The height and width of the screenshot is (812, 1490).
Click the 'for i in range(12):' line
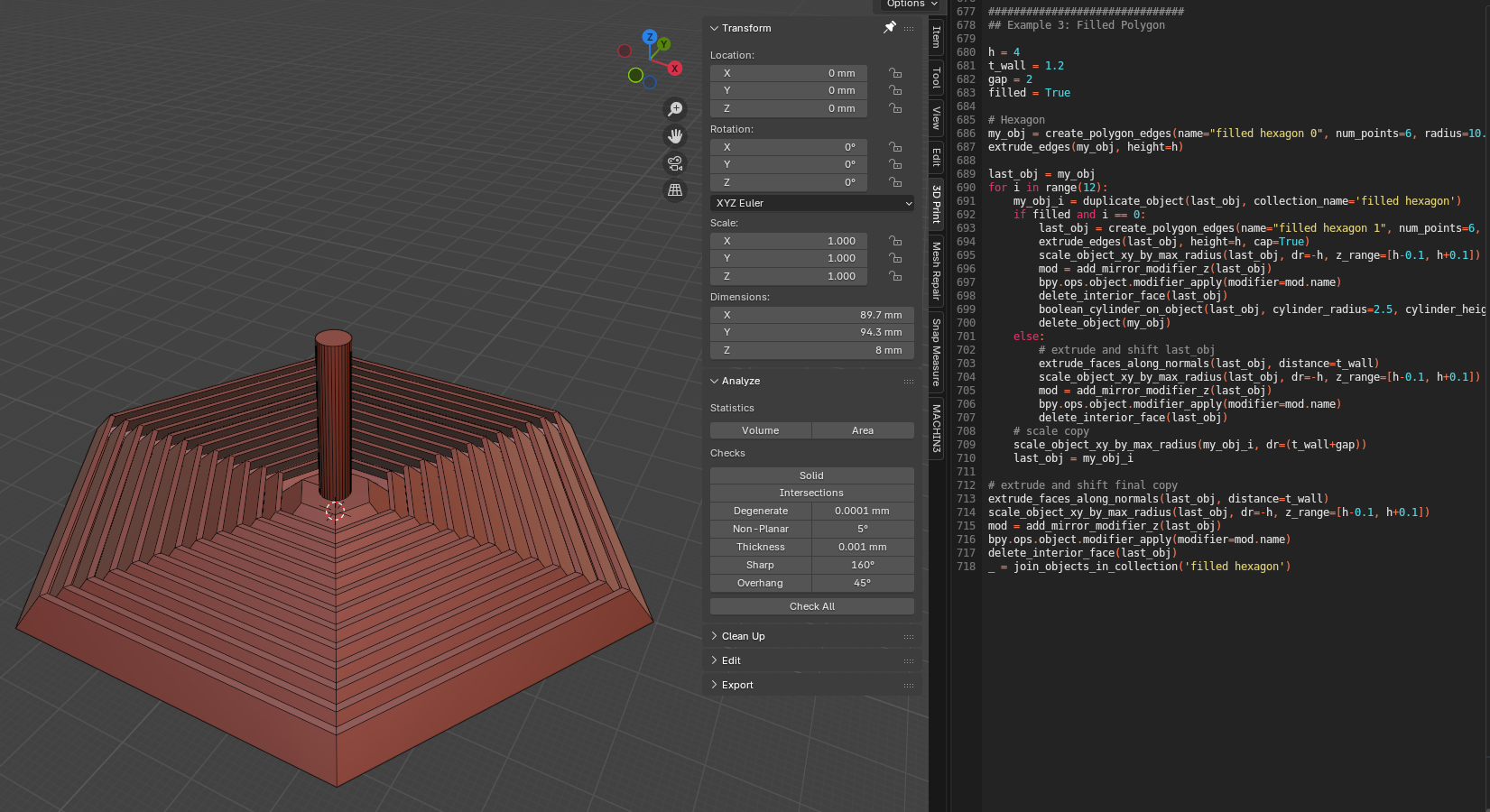tap(1048, 188)
